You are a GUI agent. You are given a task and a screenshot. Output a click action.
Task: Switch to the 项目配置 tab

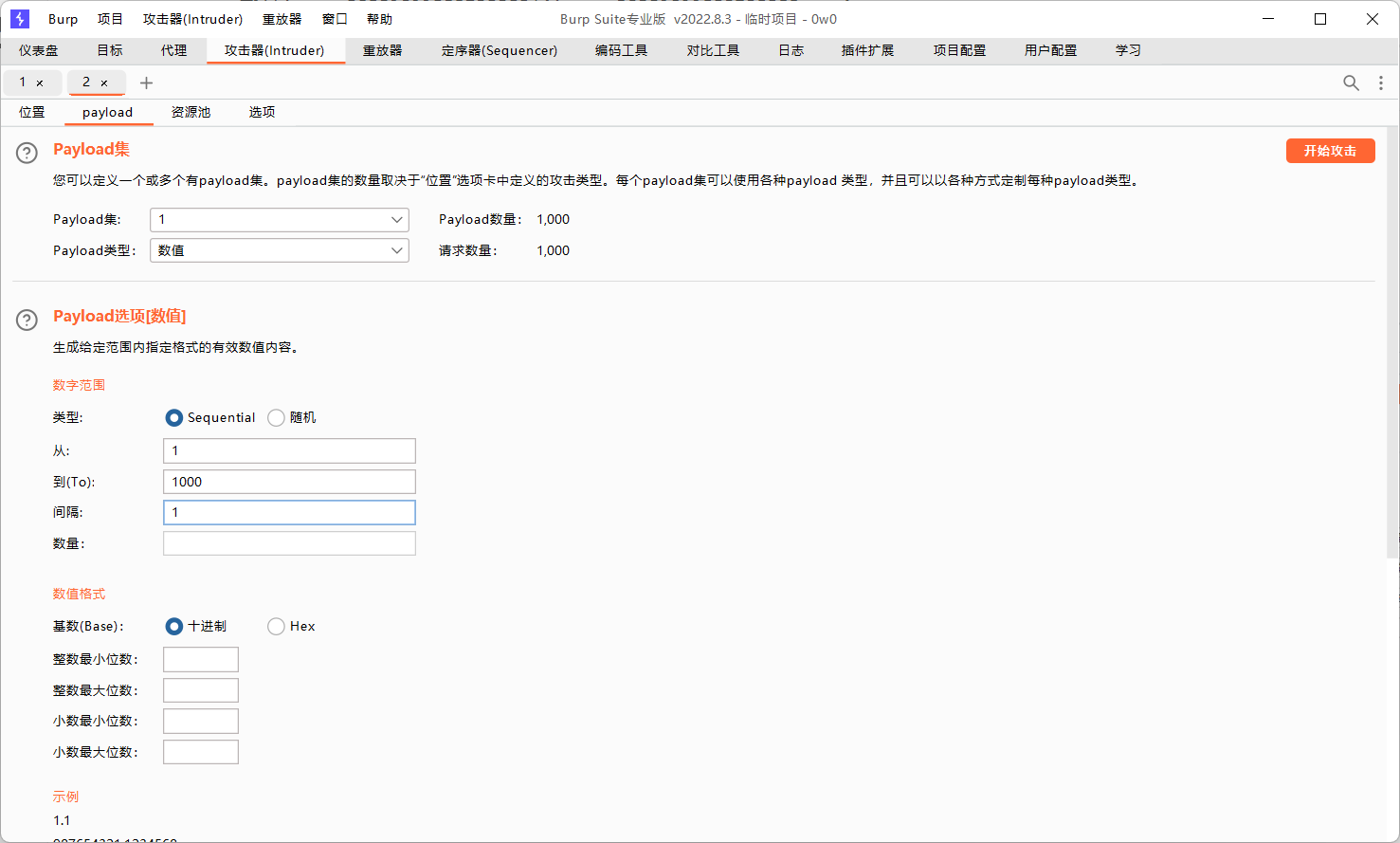pyautogui.click(x=959, y=50)
